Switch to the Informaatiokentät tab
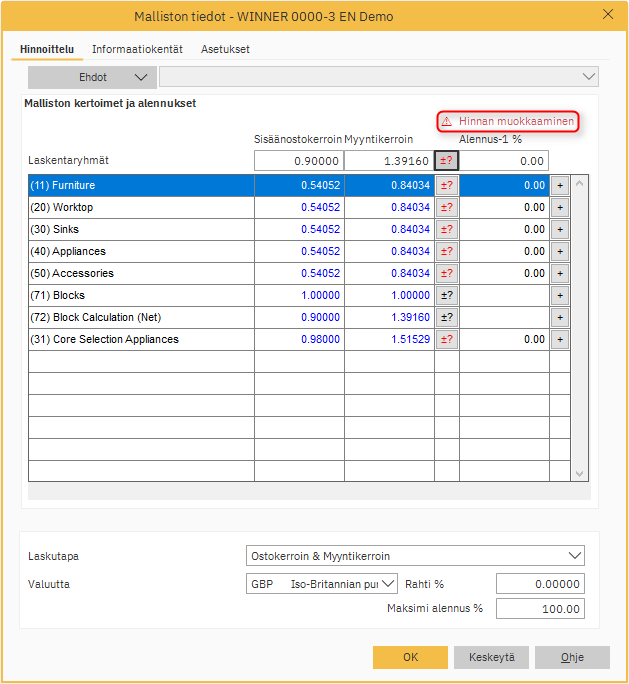 coord(137,49)
